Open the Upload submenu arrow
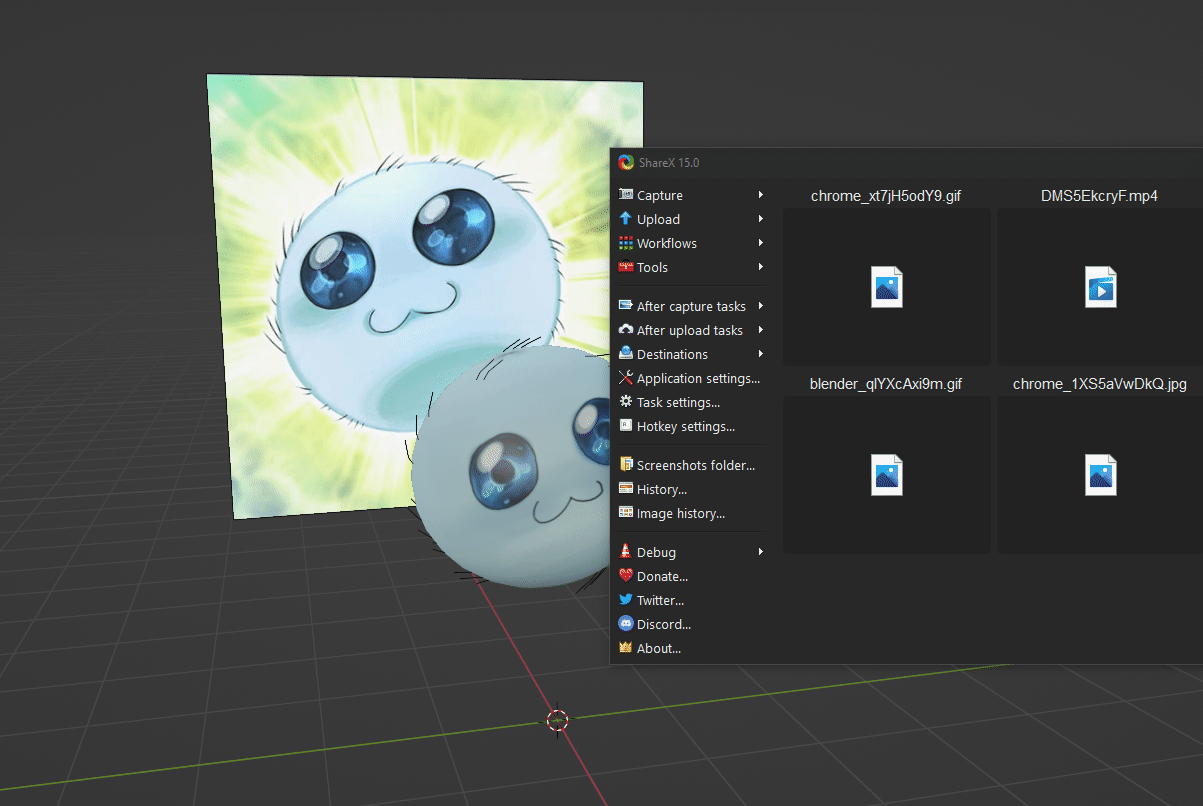This screenshot has width=1203, height=806. 761,219
